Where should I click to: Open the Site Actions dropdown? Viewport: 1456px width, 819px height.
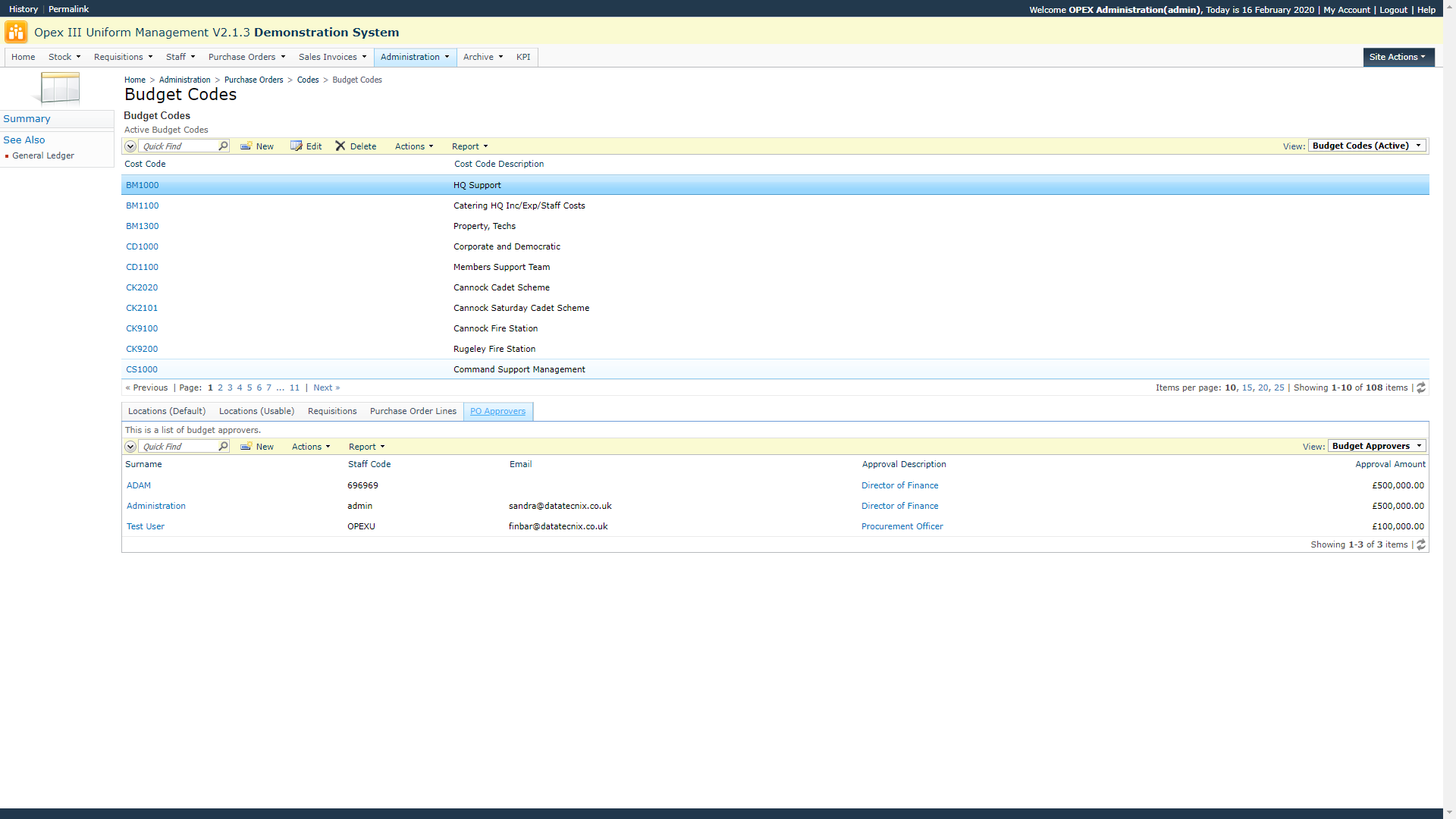coord(1398,57)
